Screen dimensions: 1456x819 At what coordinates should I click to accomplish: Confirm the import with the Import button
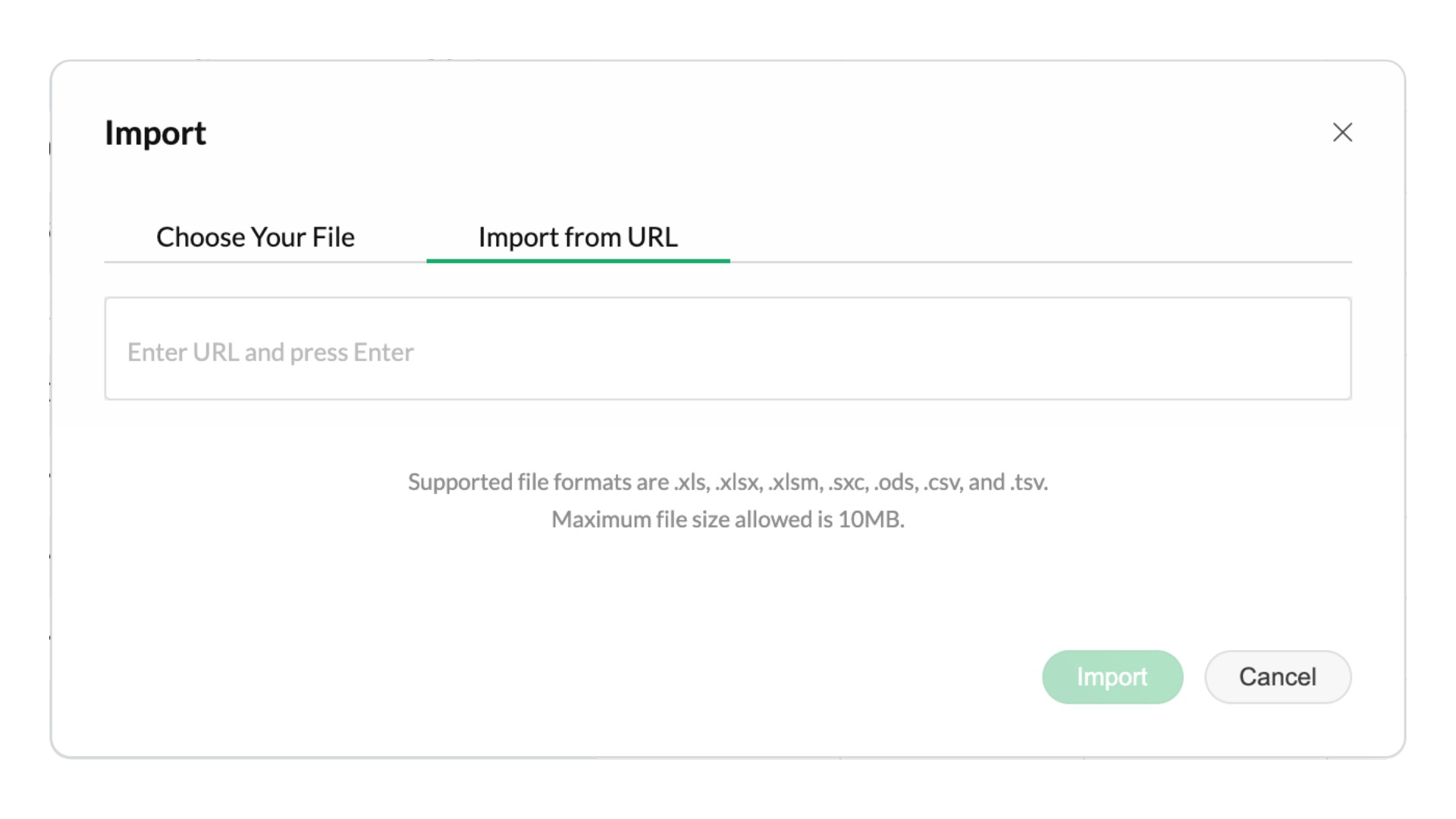(x=1112, y=676)
